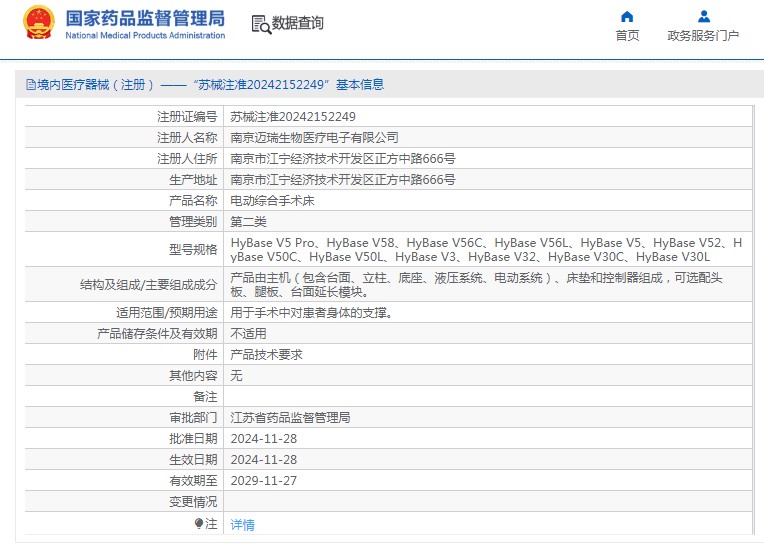Click the 注册证编号 row label
This screenshot has height=545, width=764.
click(187, 117)
